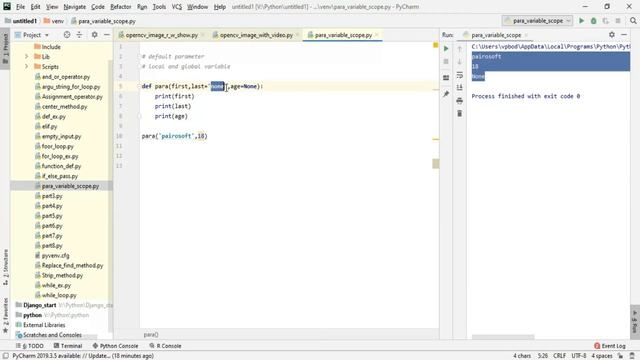Click the down arrow in Run console
The width and height of the screenshot is (640, 360).
(x=460, y=62)
